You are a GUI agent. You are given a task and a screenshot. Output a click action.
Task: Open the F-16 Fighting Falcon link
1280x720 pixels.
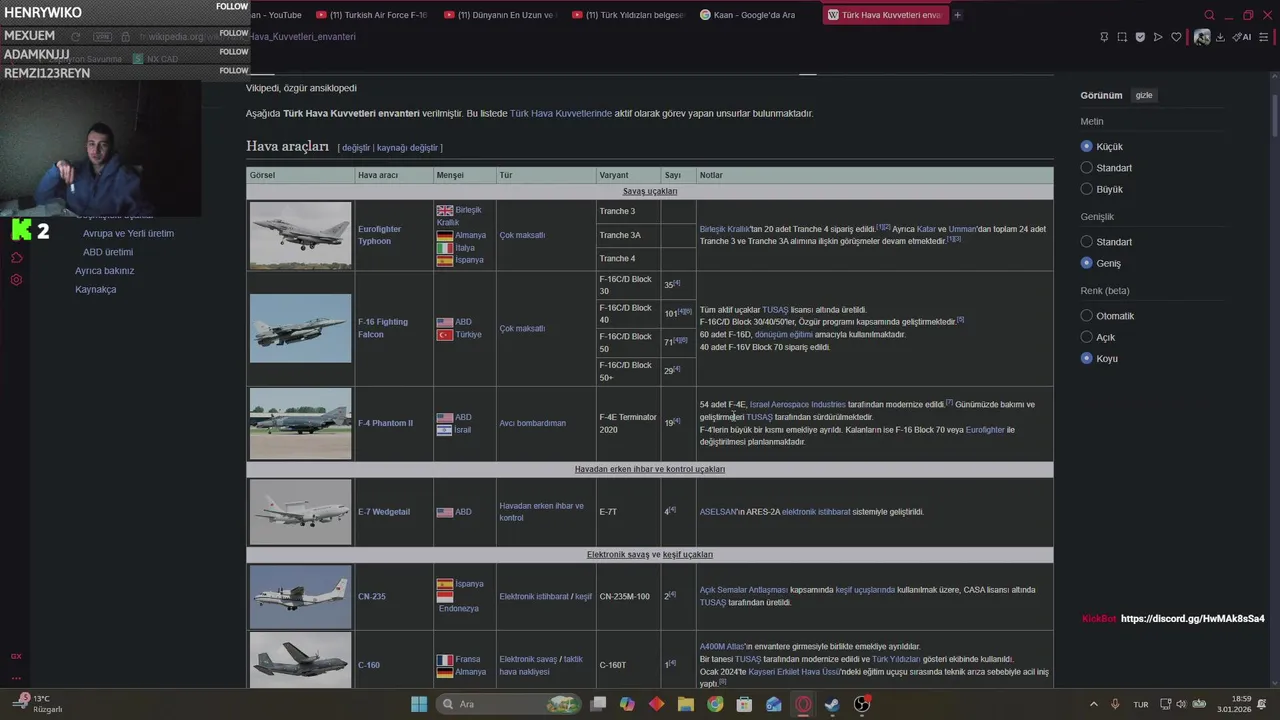383,328
